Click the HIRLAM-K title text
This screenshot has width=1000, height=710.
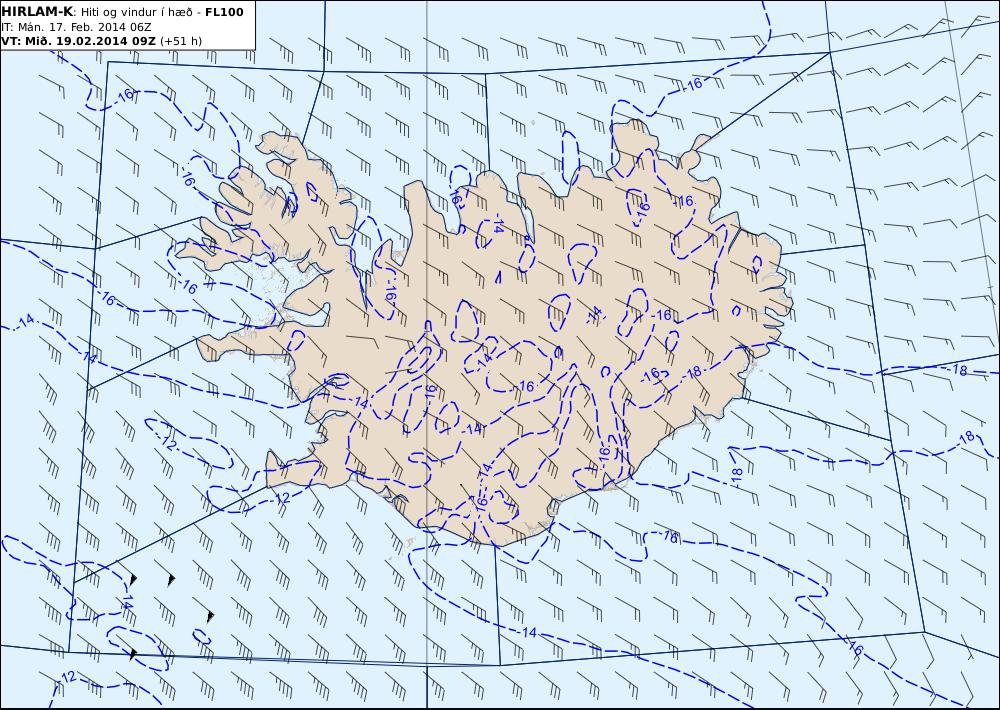click(38, 12)
